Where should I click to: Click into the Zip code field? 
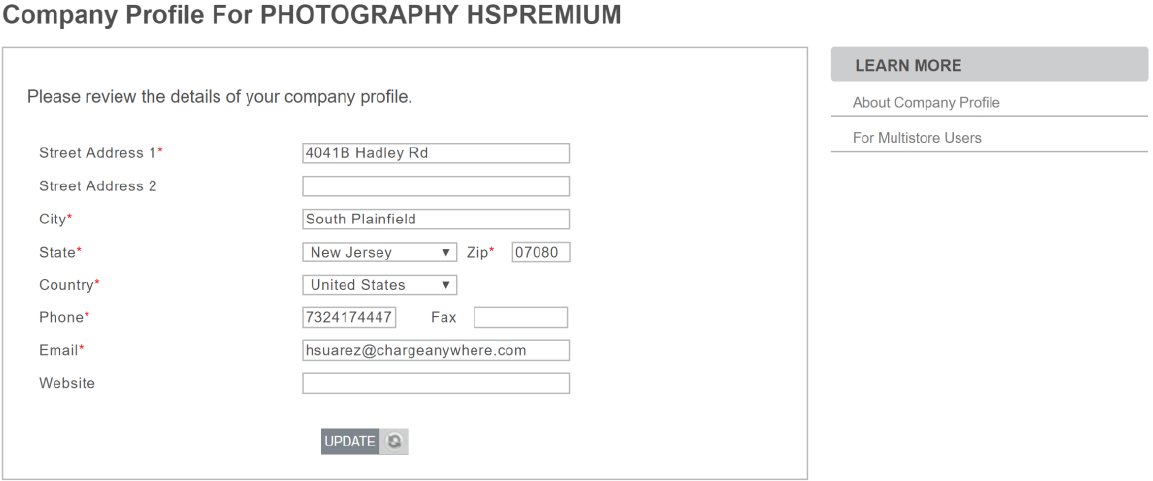click(x=541, y=253)
